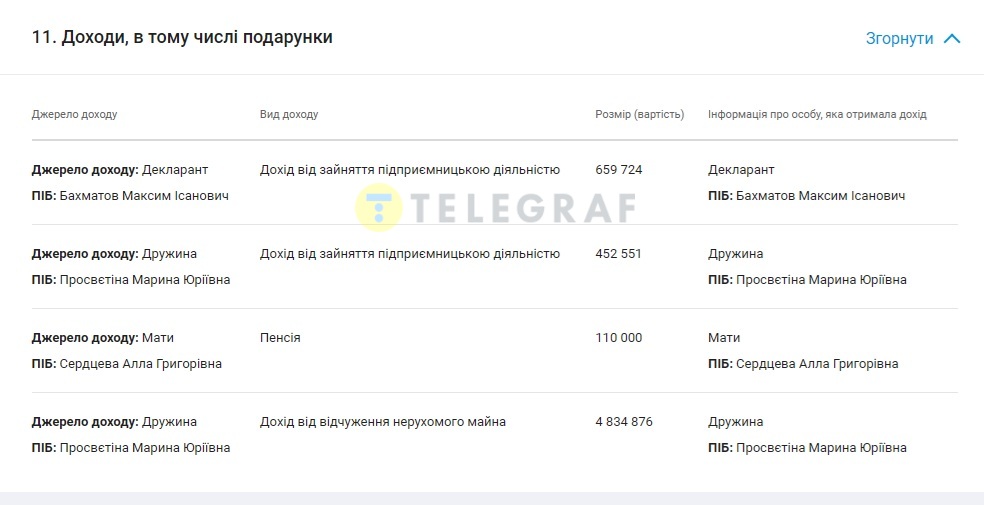
Task: Click the yellow Telegraf logo circle icon
Action: click(x=379, y=207)
